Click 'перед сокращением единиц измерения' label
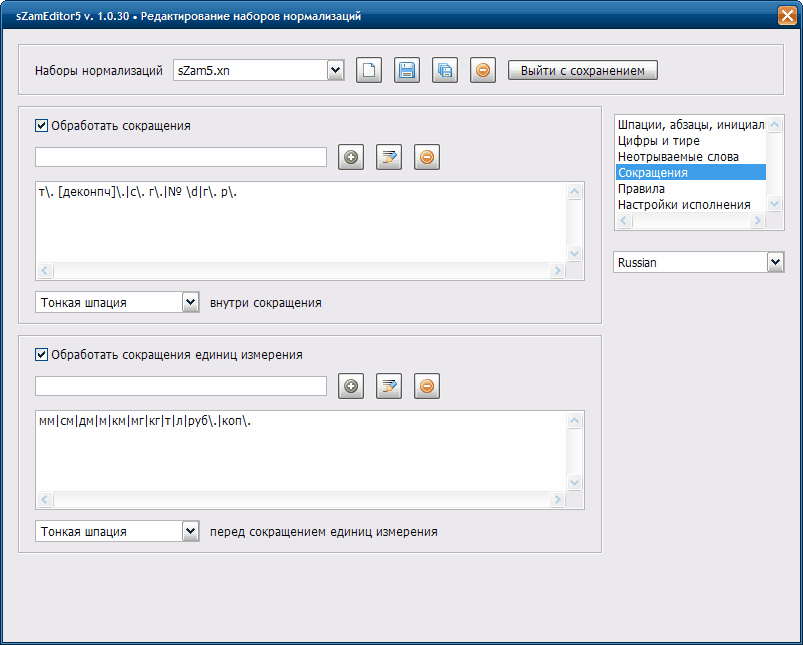 pos(324,532)
